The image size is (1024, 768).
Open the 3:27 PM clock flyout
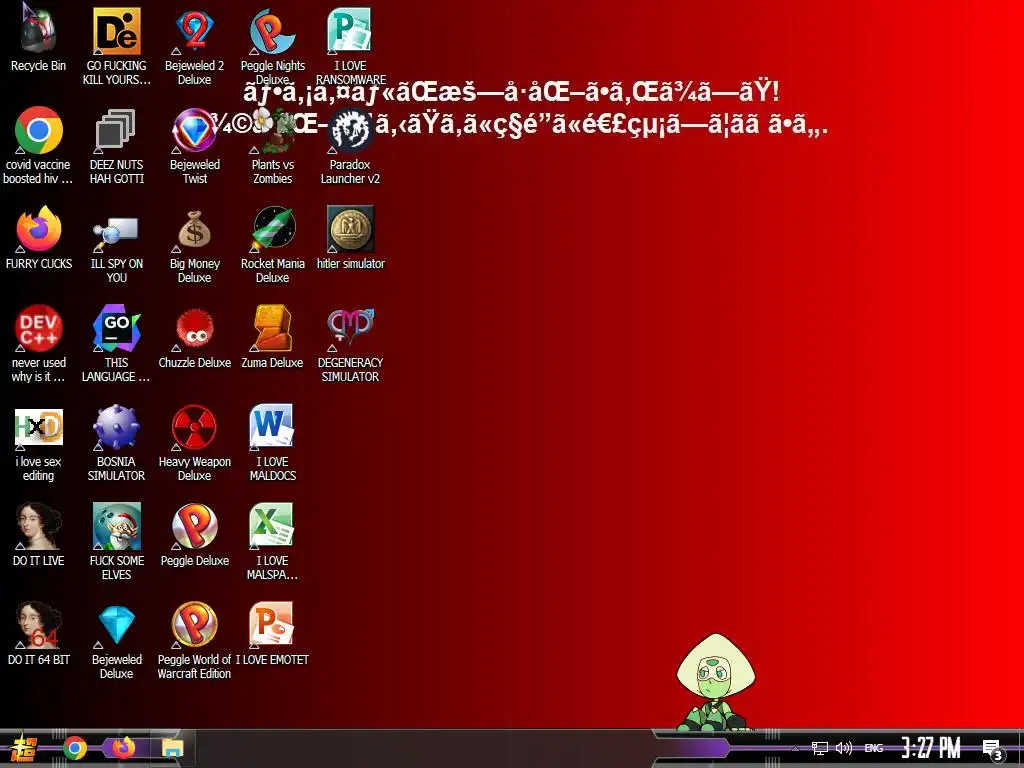coord(931,748)
